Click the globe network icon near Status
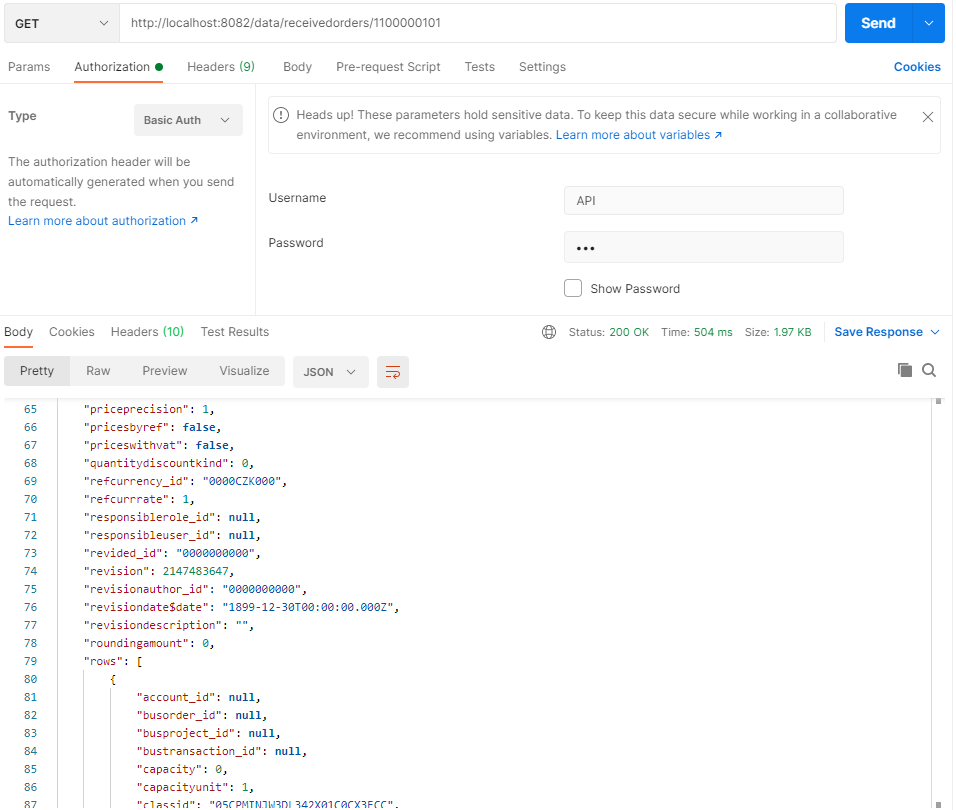 pyautogui.click(x=548, y=332)
